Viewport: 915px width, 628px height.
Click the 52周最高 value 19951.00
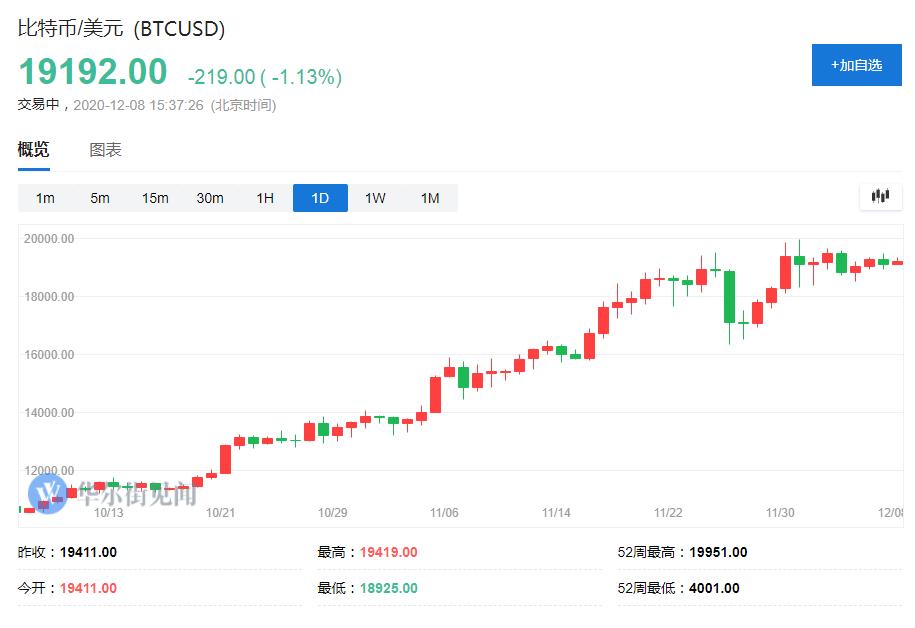pos(718,552)
